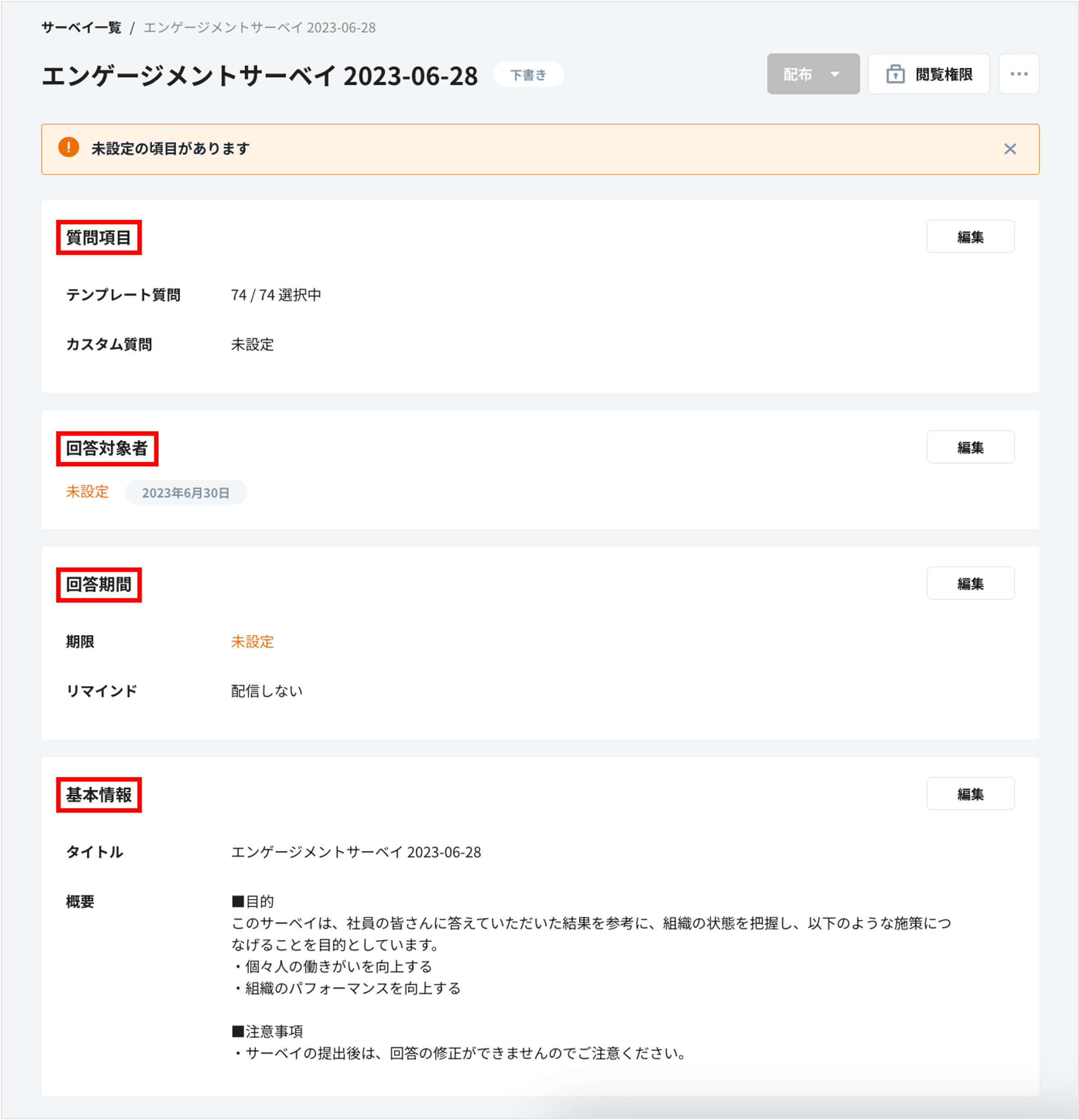Open the 配布 distribution dropdown

pyautogui.click(x=812, y=73)
